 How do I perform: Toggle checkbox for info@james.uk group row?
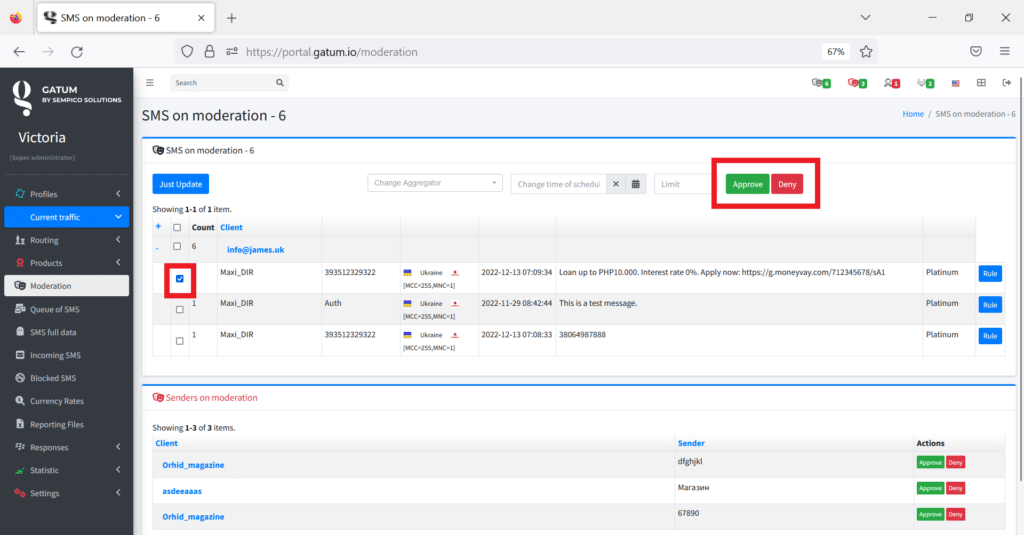point(177,246)
